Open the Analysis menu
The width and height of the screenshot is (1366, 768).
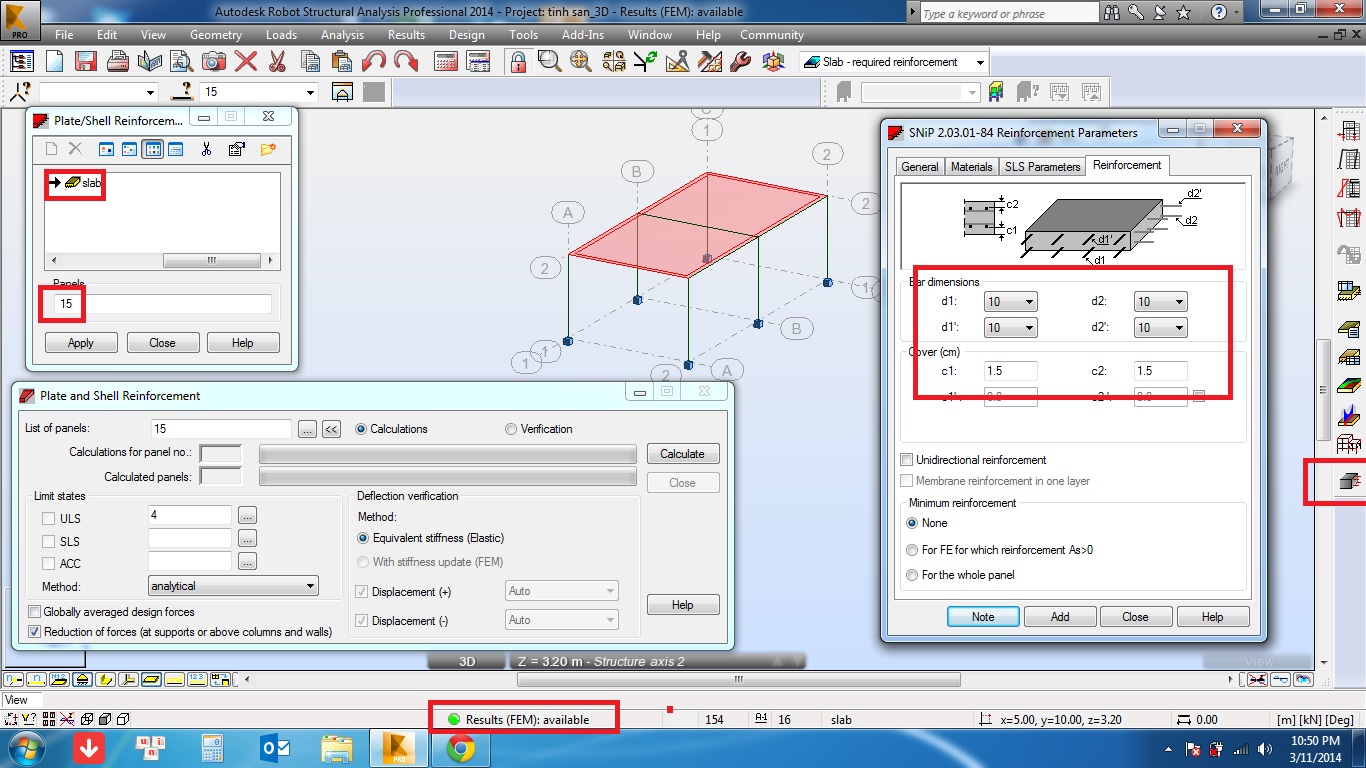click(342, 34)
